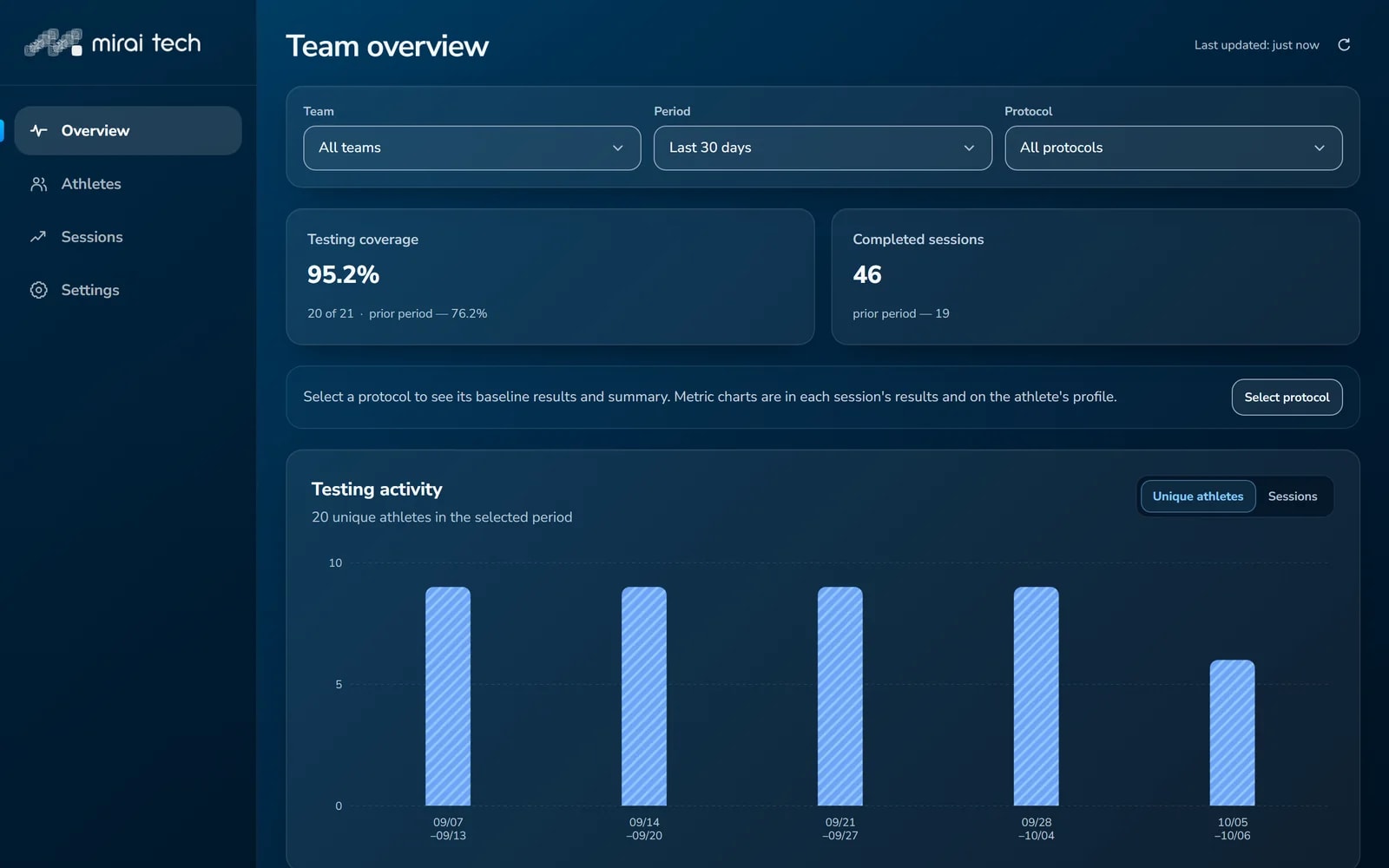Click the 10/05–10/06 bar in chart

1233,733
